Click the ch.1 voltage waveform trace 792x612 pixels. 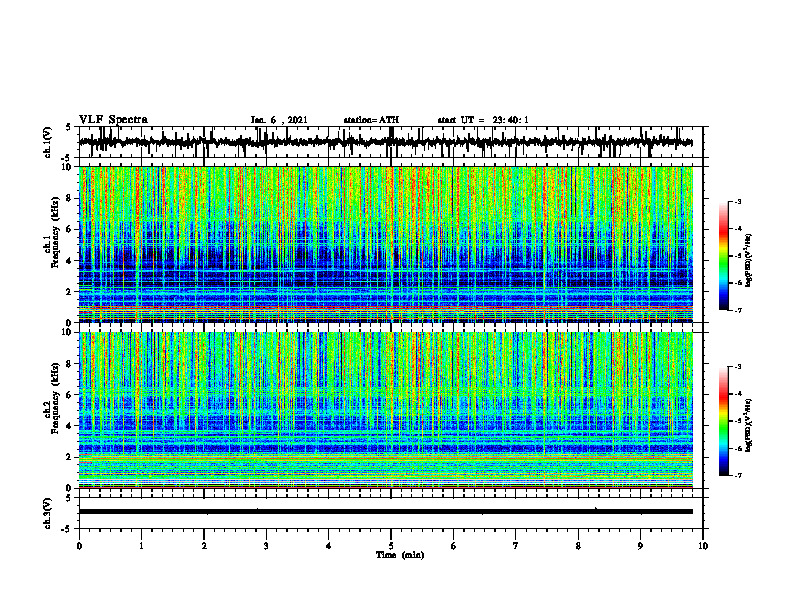tap(385, 142)
